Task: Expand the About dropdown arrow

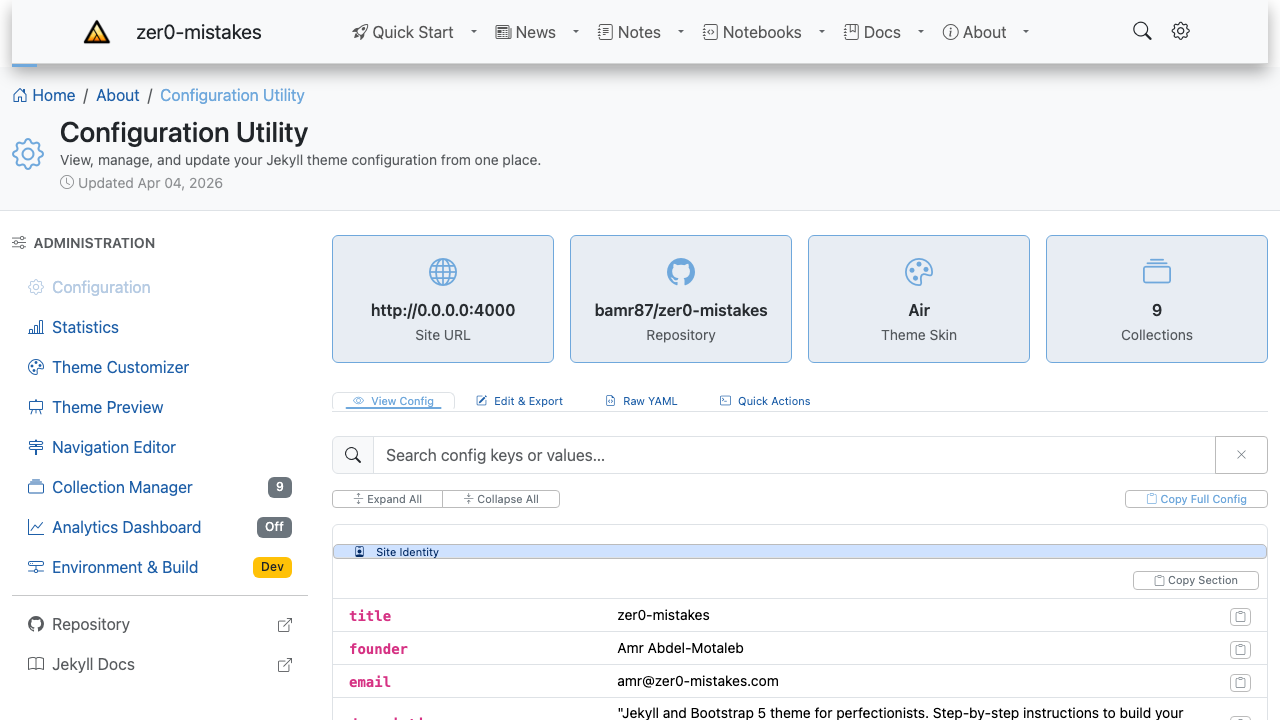Action: 1026,32
